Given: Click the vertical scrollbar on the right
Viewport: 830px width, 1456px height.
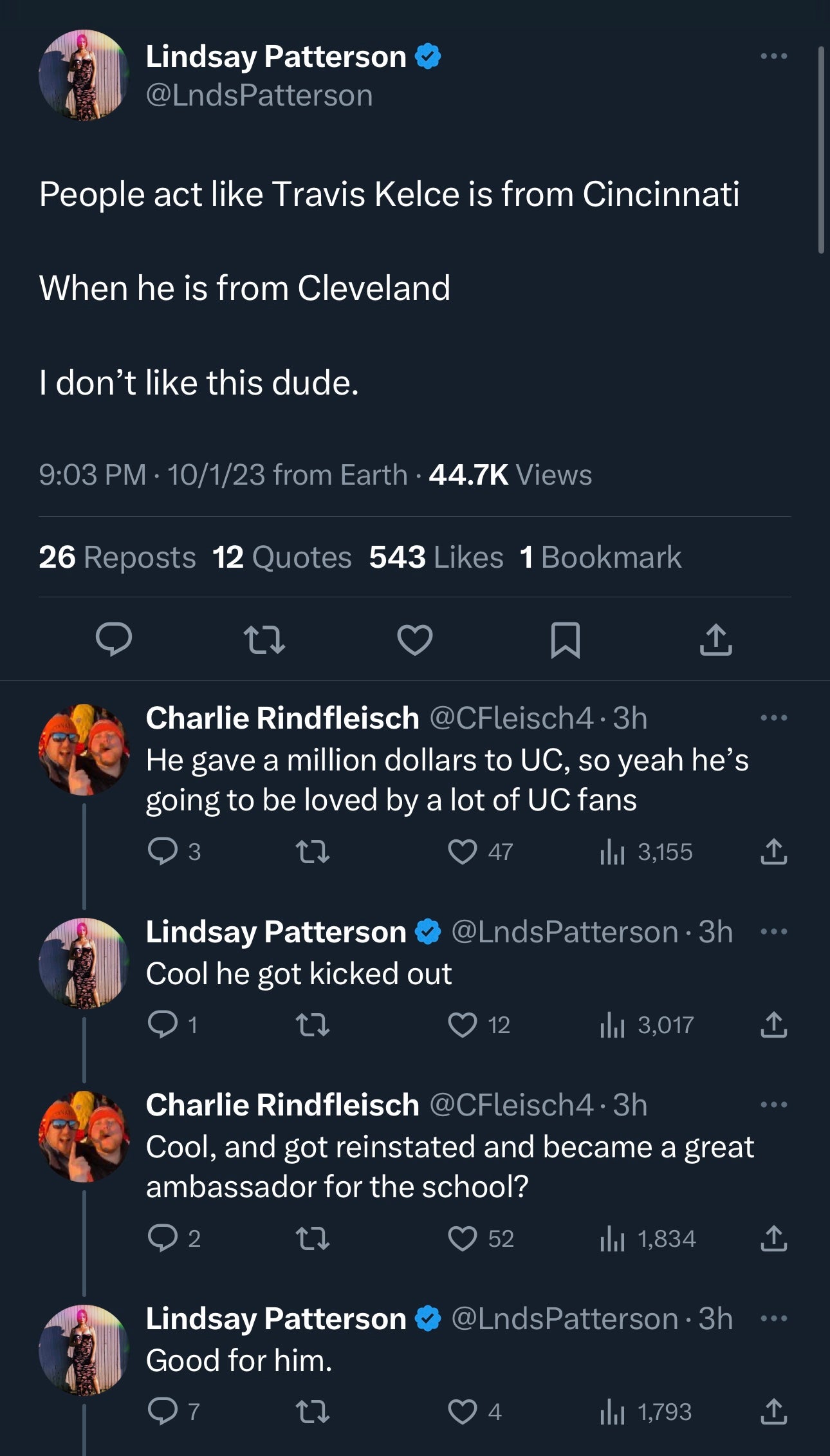Looking at the screenshot, I should [x=821, y=149].
